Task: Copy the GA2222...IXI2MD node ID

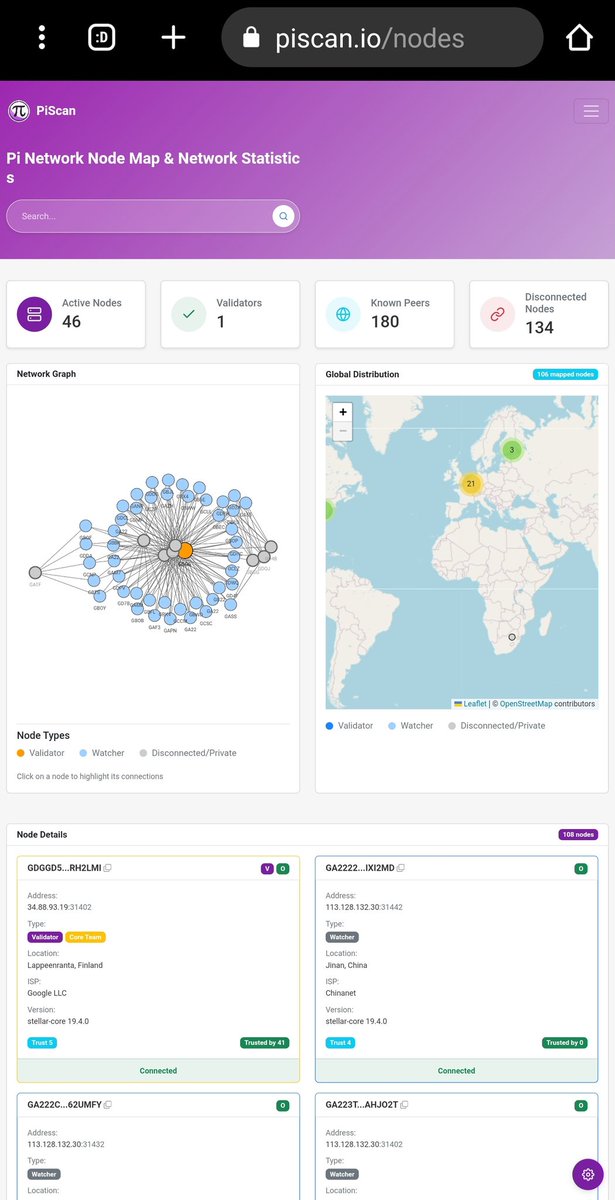Action: (400, 868)
